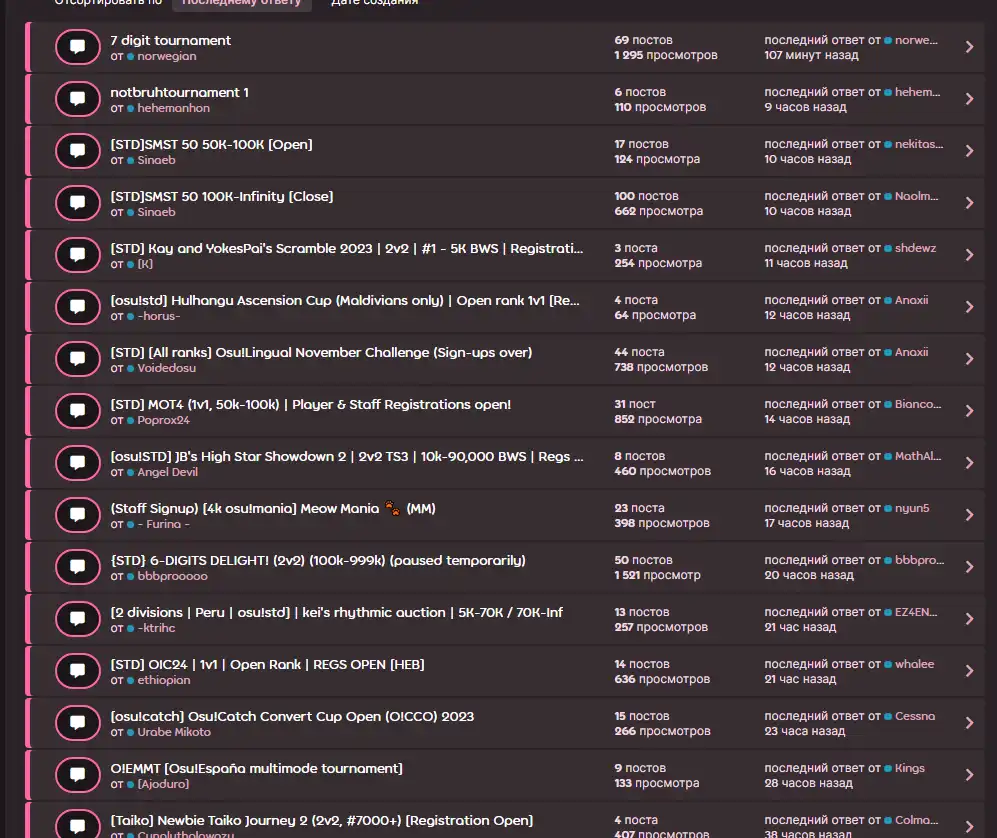
Task: Open the 7 digit tournament thread title
Action: click(170, 40)
